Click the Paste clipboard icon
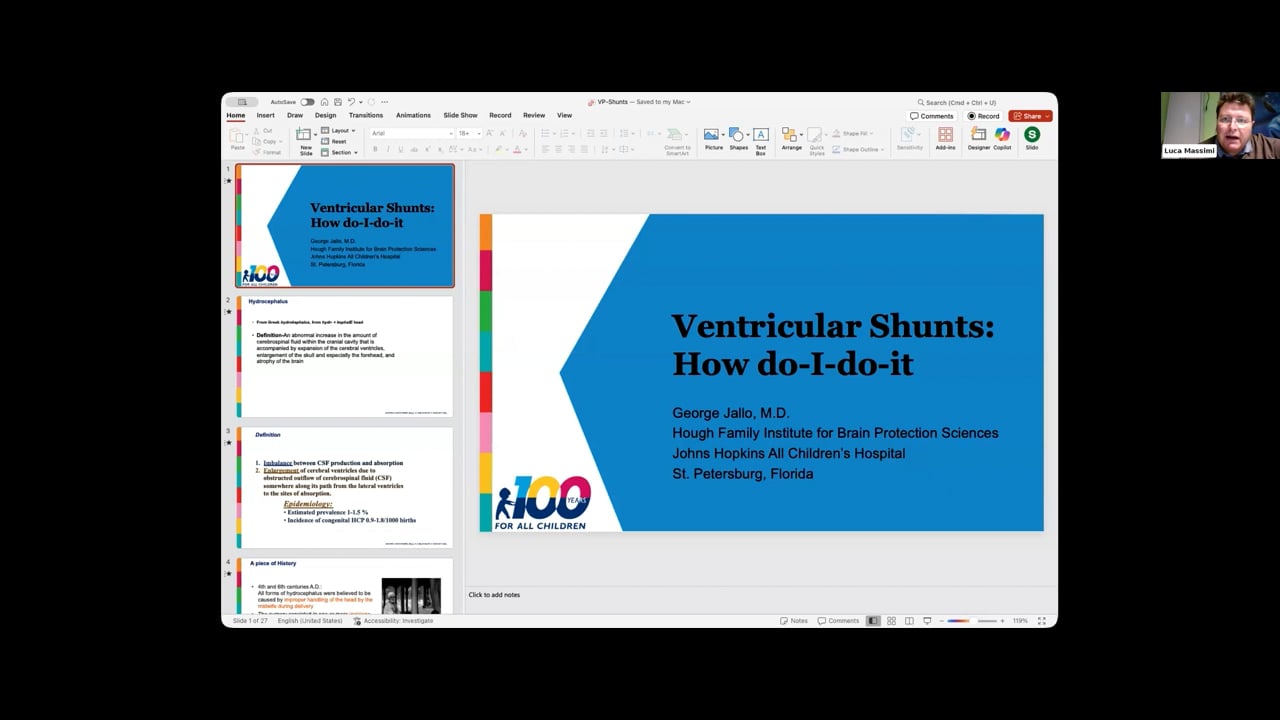This screenshot has width=1280, height=720. [236, 135]
